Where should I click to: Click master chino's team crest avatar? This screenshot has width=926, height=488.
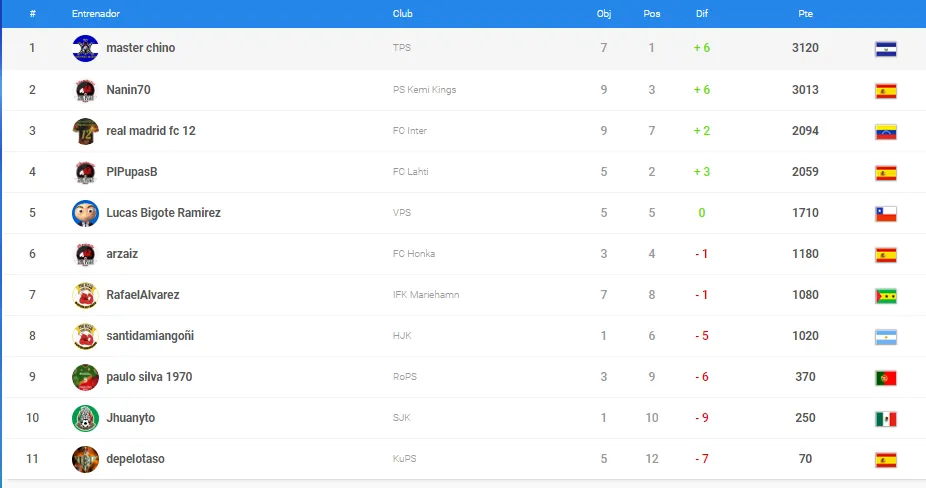(85, 48)
